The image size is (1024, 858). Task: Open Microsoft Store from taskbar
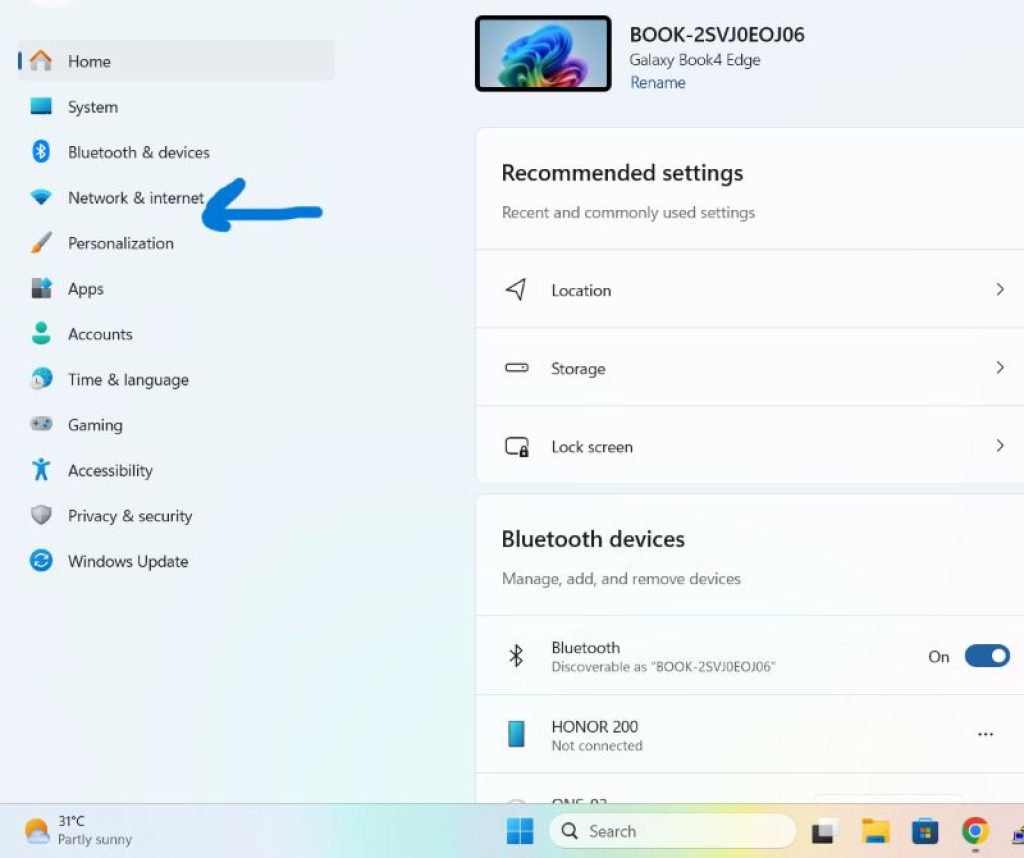click(x=925, y=831)
